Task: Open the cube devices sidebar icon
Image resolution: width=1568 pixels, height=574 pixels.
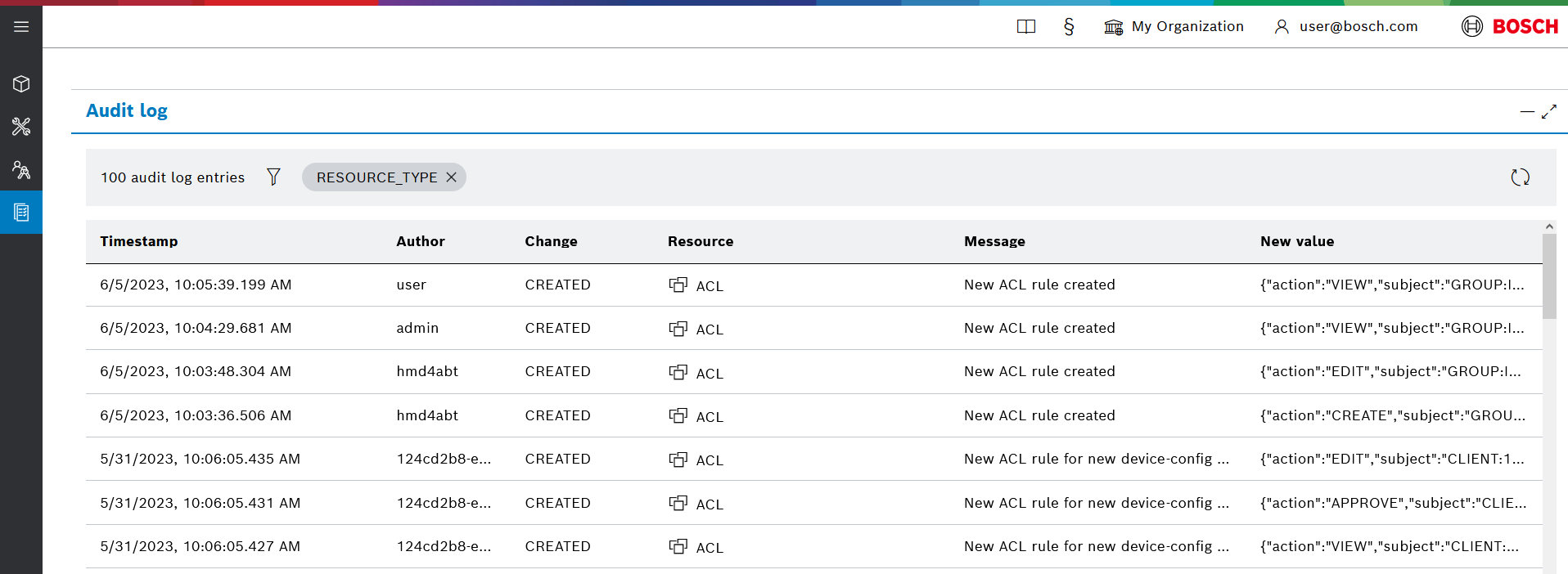Action: coord(21,84)
